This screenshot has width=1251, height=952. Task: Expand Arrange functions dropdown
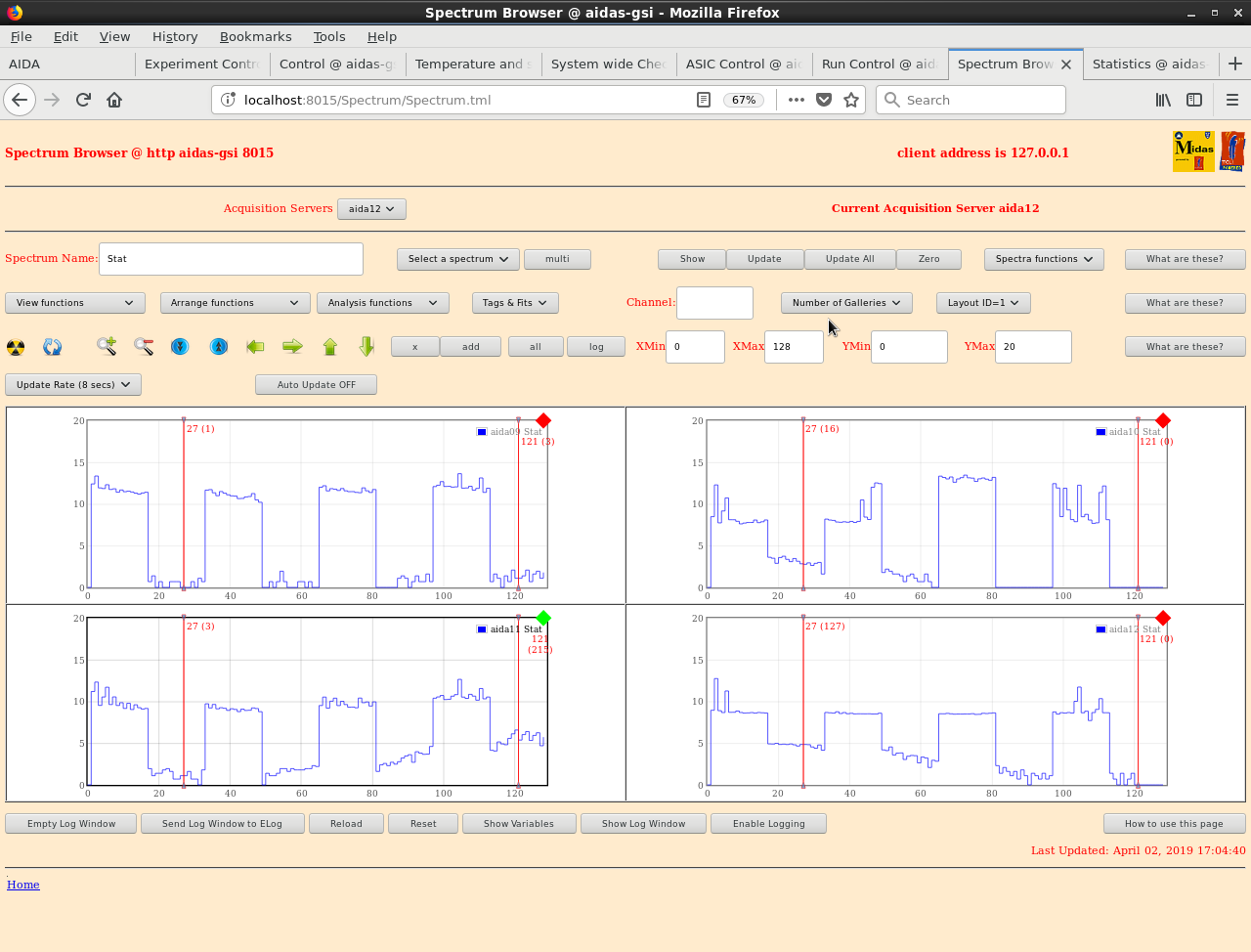pos(235,303)
